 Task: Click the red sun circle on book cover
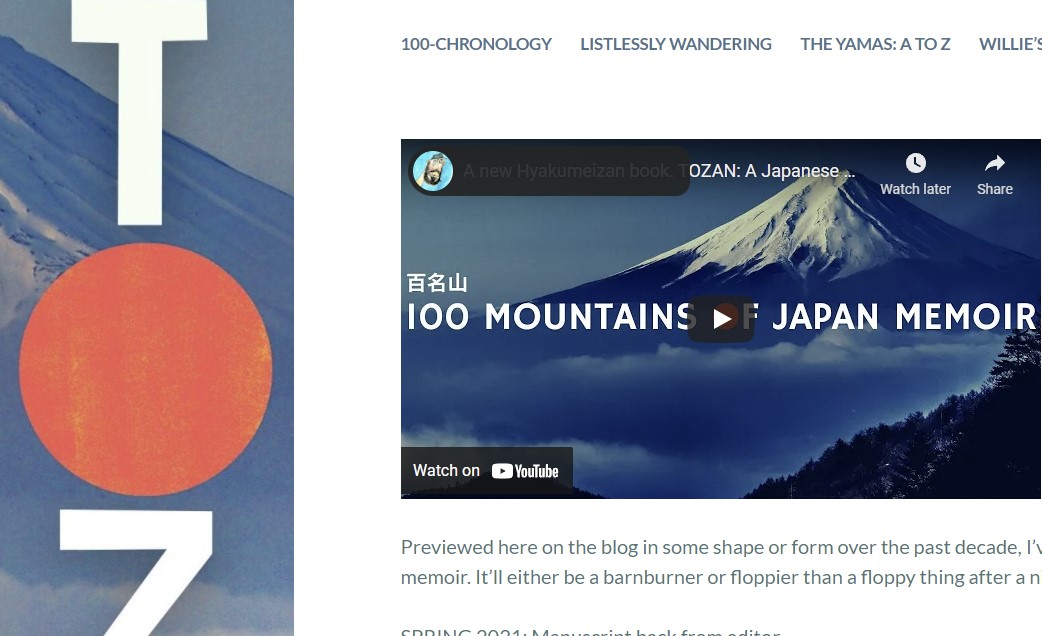point(146,370)
